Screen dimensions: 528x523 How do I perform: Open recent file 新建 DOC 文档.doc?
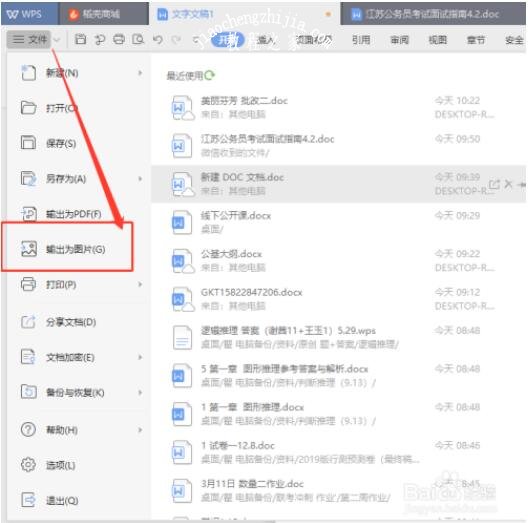338,184
